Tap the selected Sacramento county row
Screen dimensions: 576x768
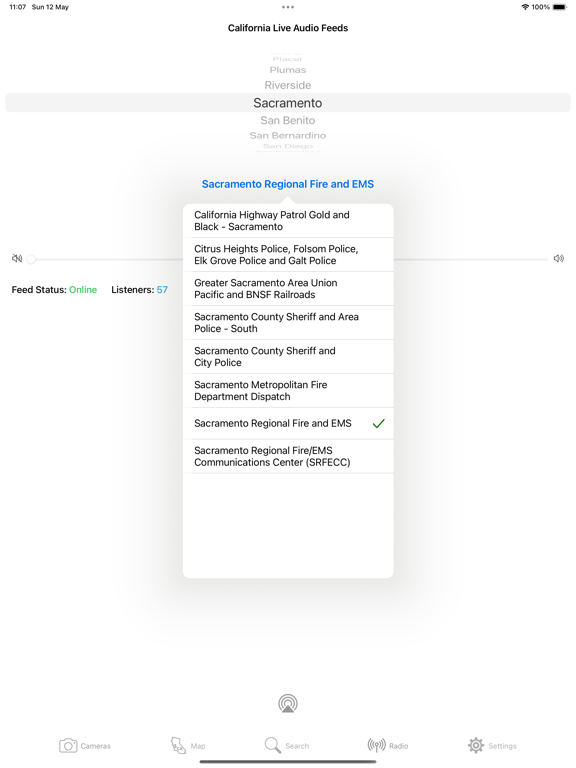[x=288, y=103]
